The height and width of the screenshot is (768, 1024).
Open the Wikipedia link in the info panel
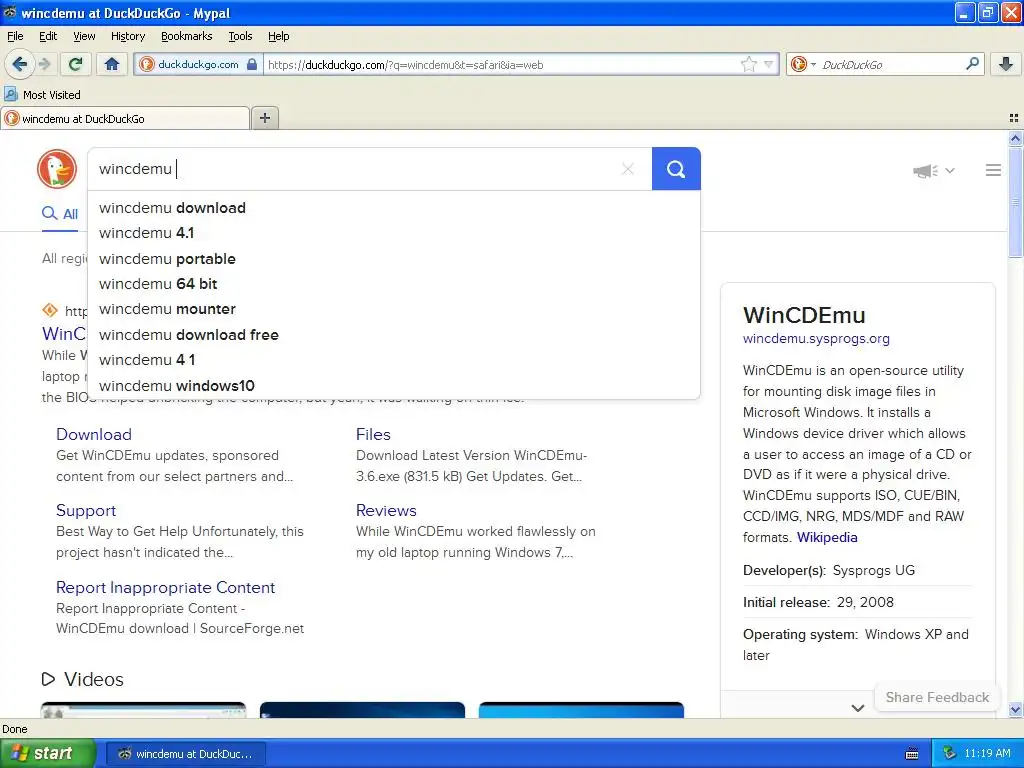827,537
